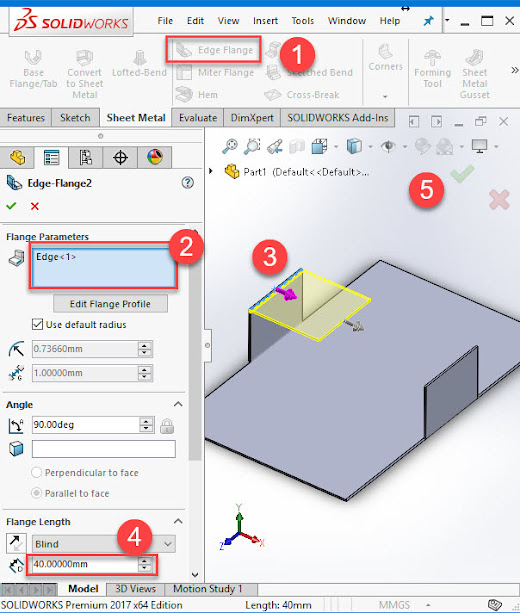Select the Perpendicular to face option
This screenshot has width=520, height=613.
point(36,473)
